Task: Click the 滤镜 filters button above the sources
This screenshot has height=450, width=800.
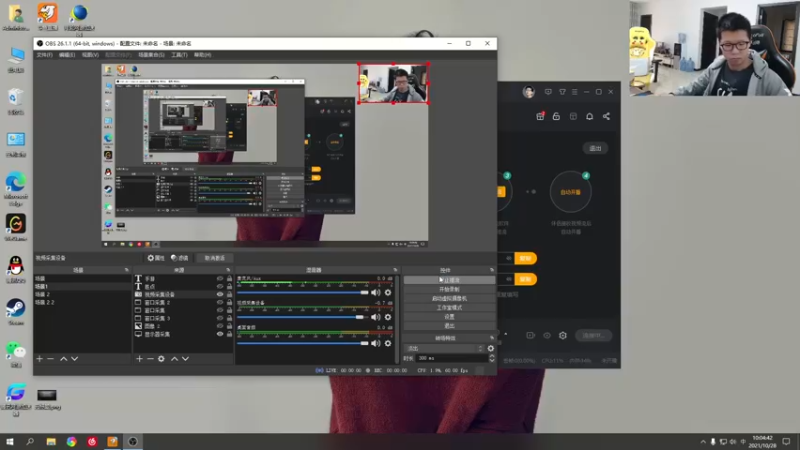Action: (x=180, y=258)
